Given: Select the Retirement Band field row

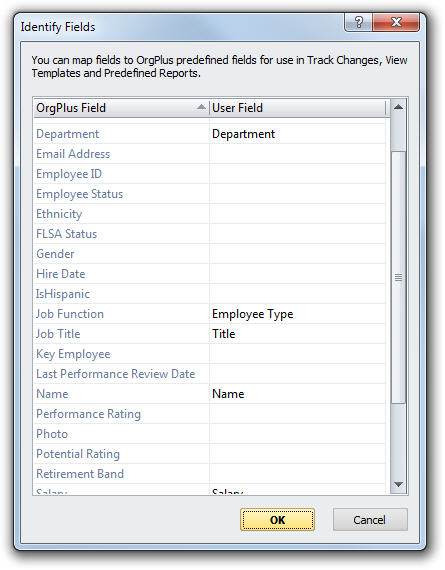Looking at the screenshot, I should [x=209, y=474].
